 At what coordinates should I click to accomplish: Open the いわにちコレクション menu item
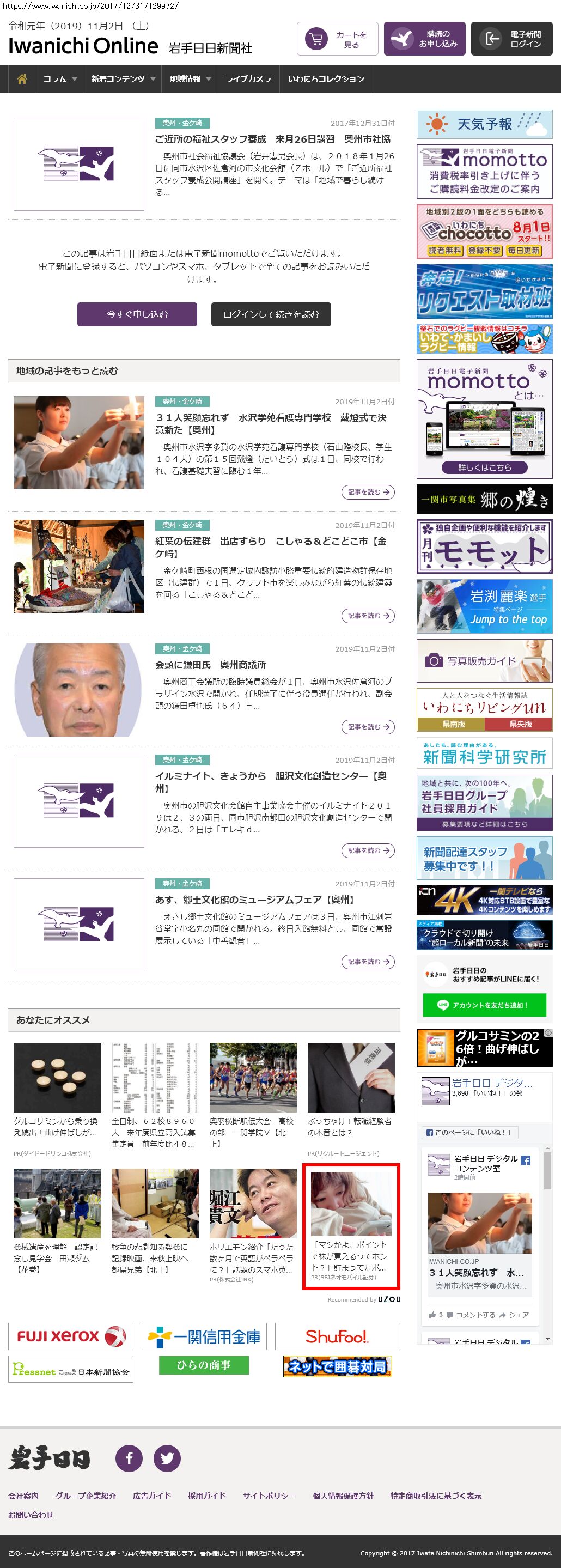(326, 79)
